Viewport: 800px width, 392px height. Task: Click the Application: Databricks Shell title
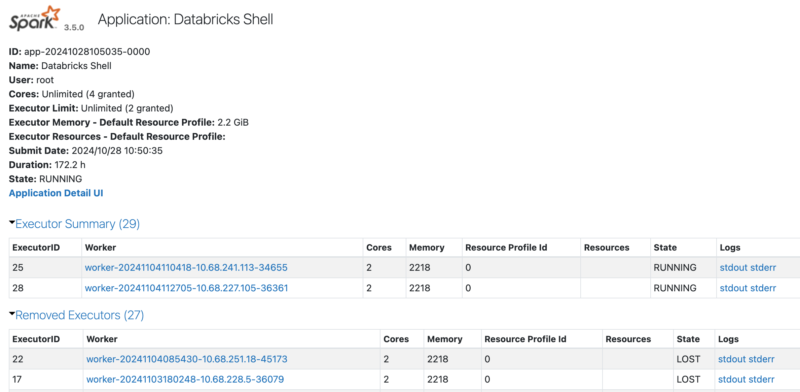pyautogui.click(x=186, y=19)
